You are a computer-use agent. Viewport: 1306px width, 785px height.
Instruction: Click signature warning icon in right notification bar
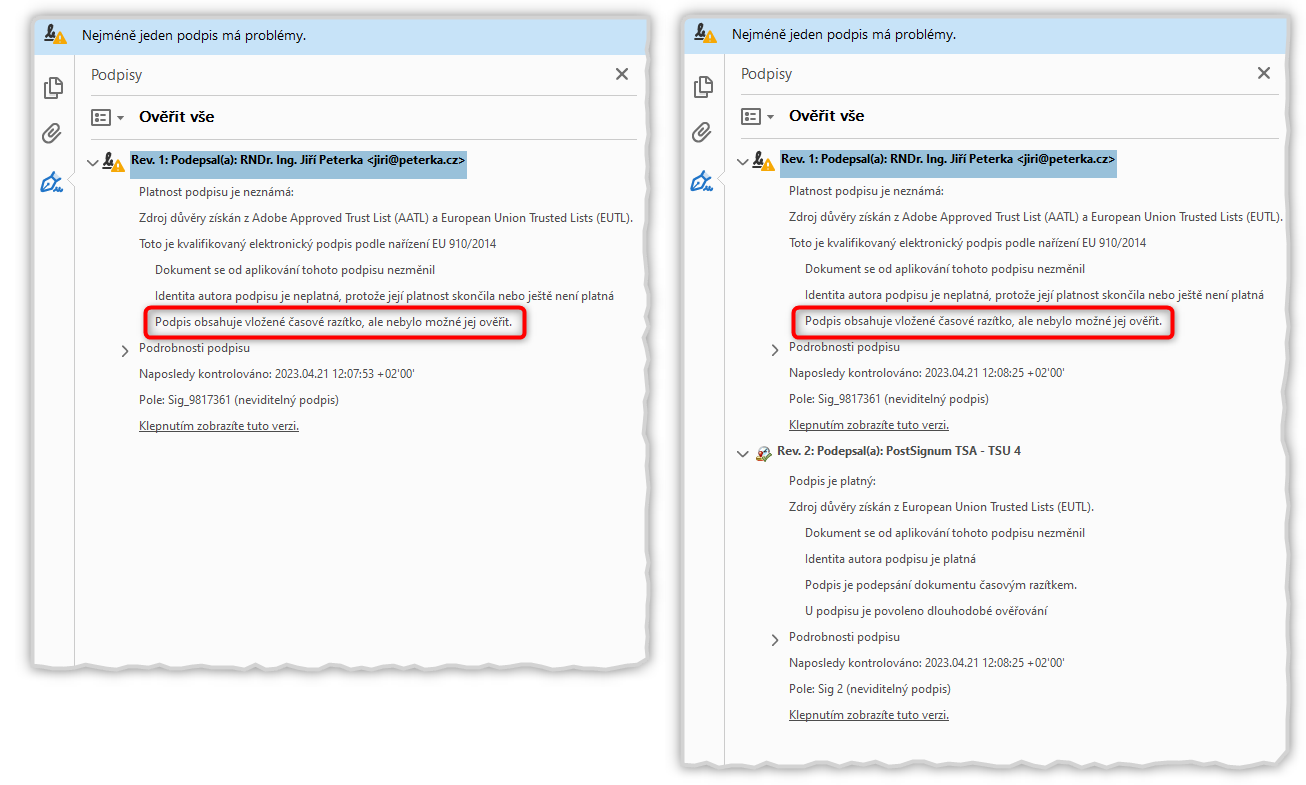(x=706, y=34)
